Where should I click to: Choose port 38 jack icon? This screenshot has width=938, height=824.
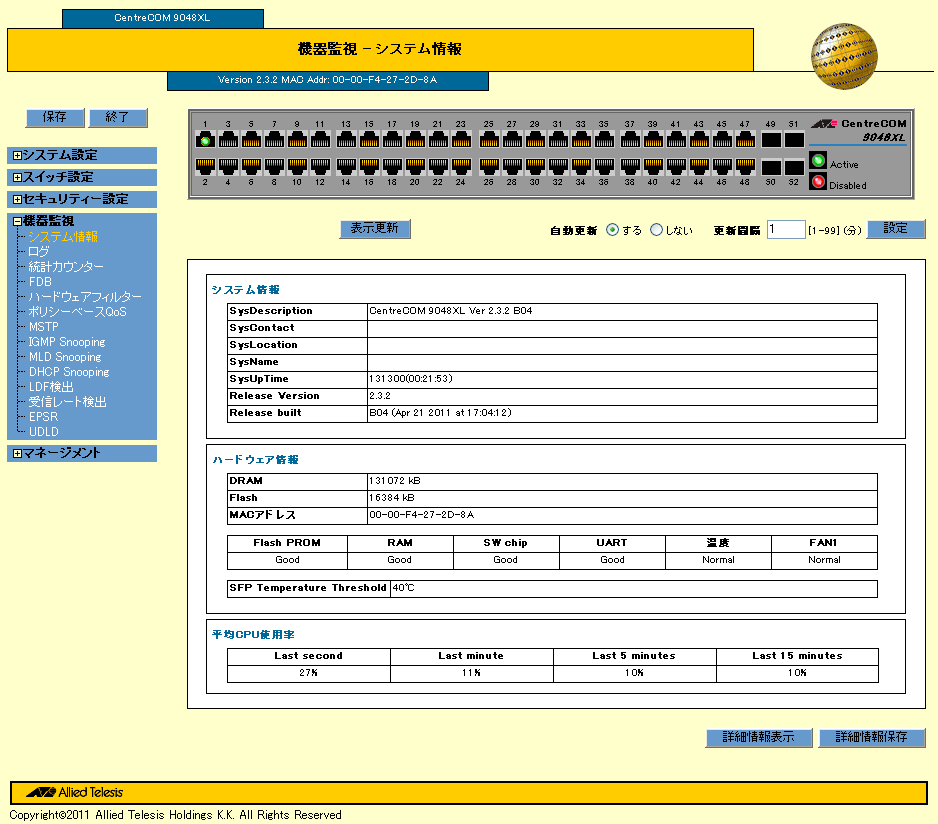coord(629,166)
